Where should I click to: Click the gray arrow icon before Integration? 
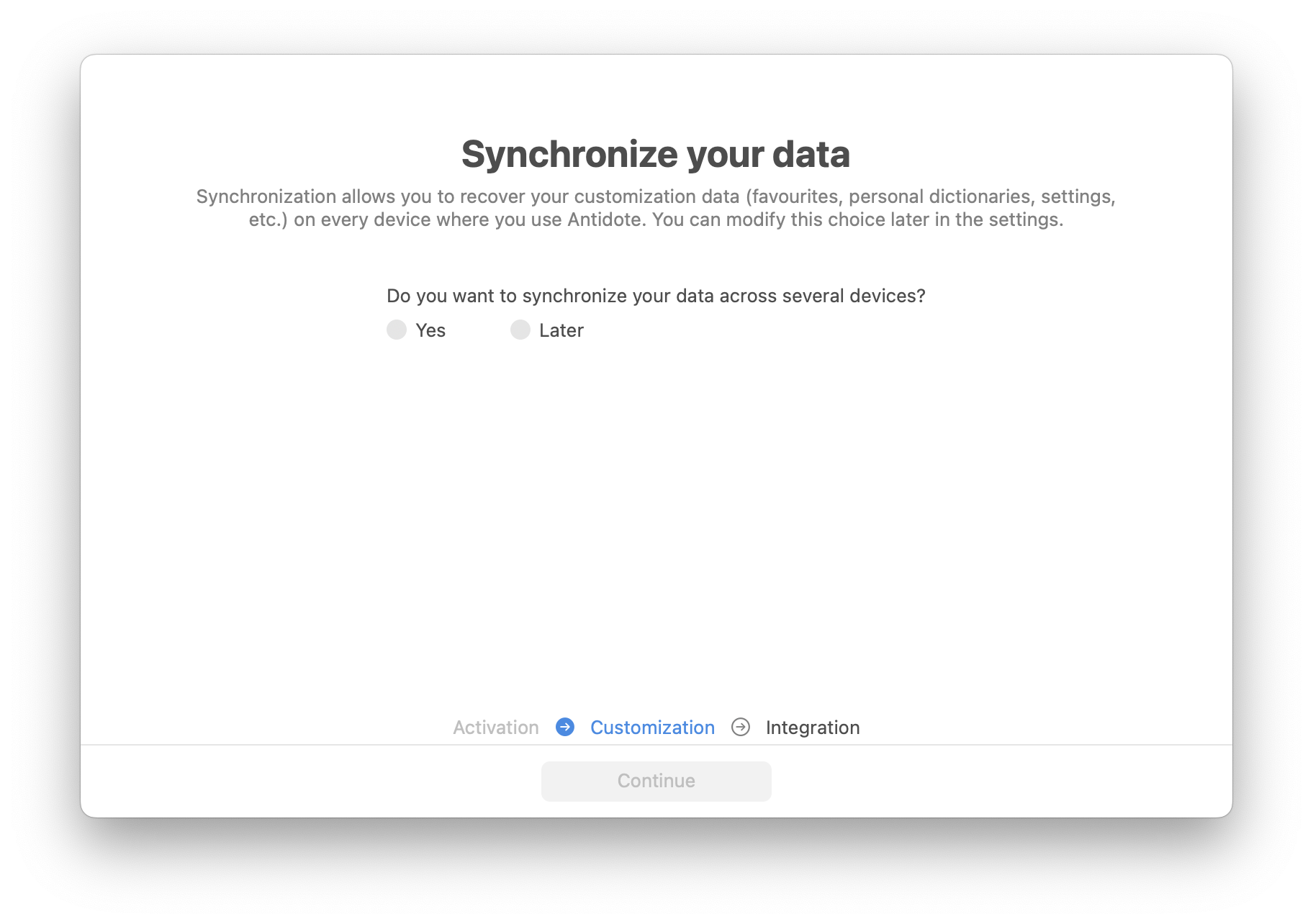click(741, 727)
